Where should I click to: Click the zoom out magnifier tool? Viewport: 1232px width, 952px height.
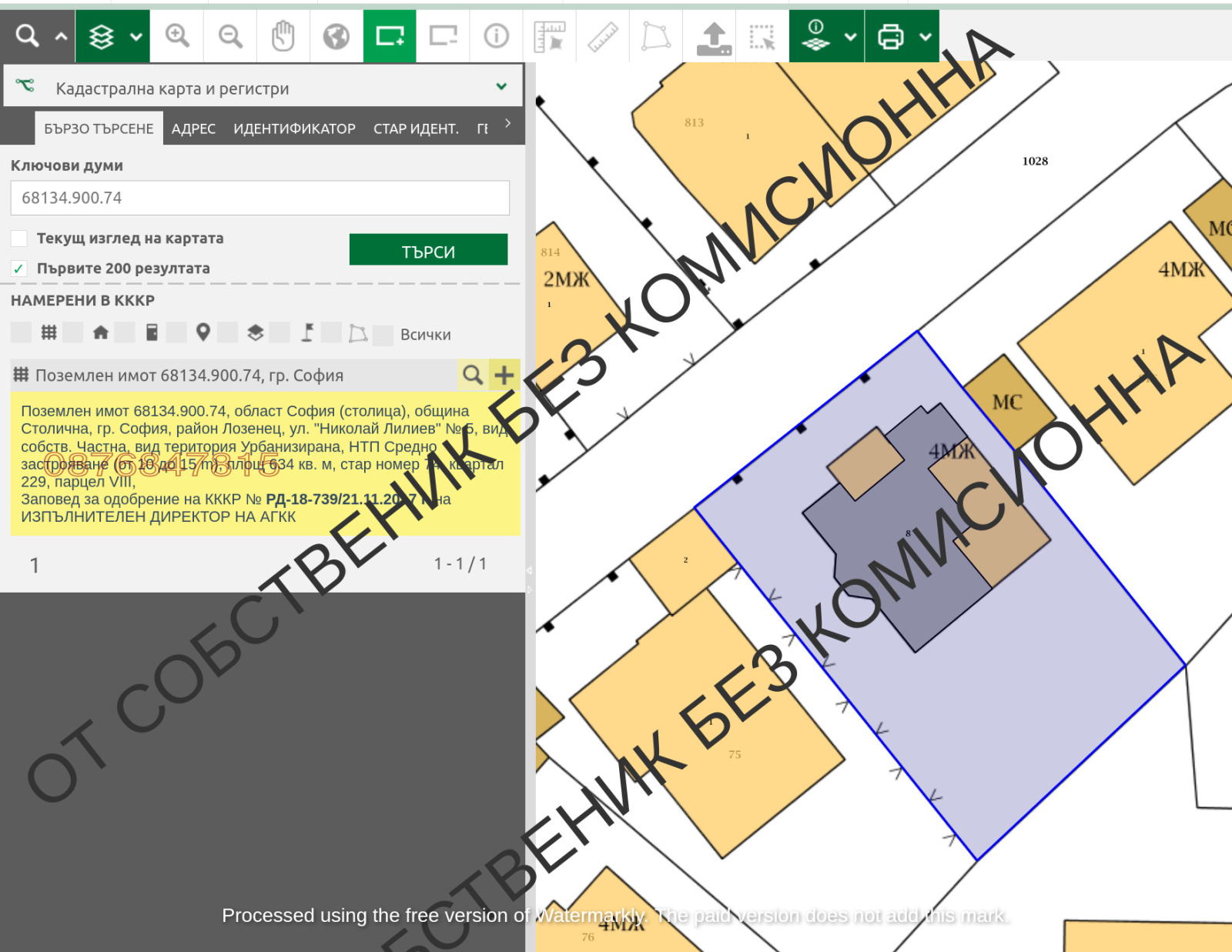tap(230, 36)
